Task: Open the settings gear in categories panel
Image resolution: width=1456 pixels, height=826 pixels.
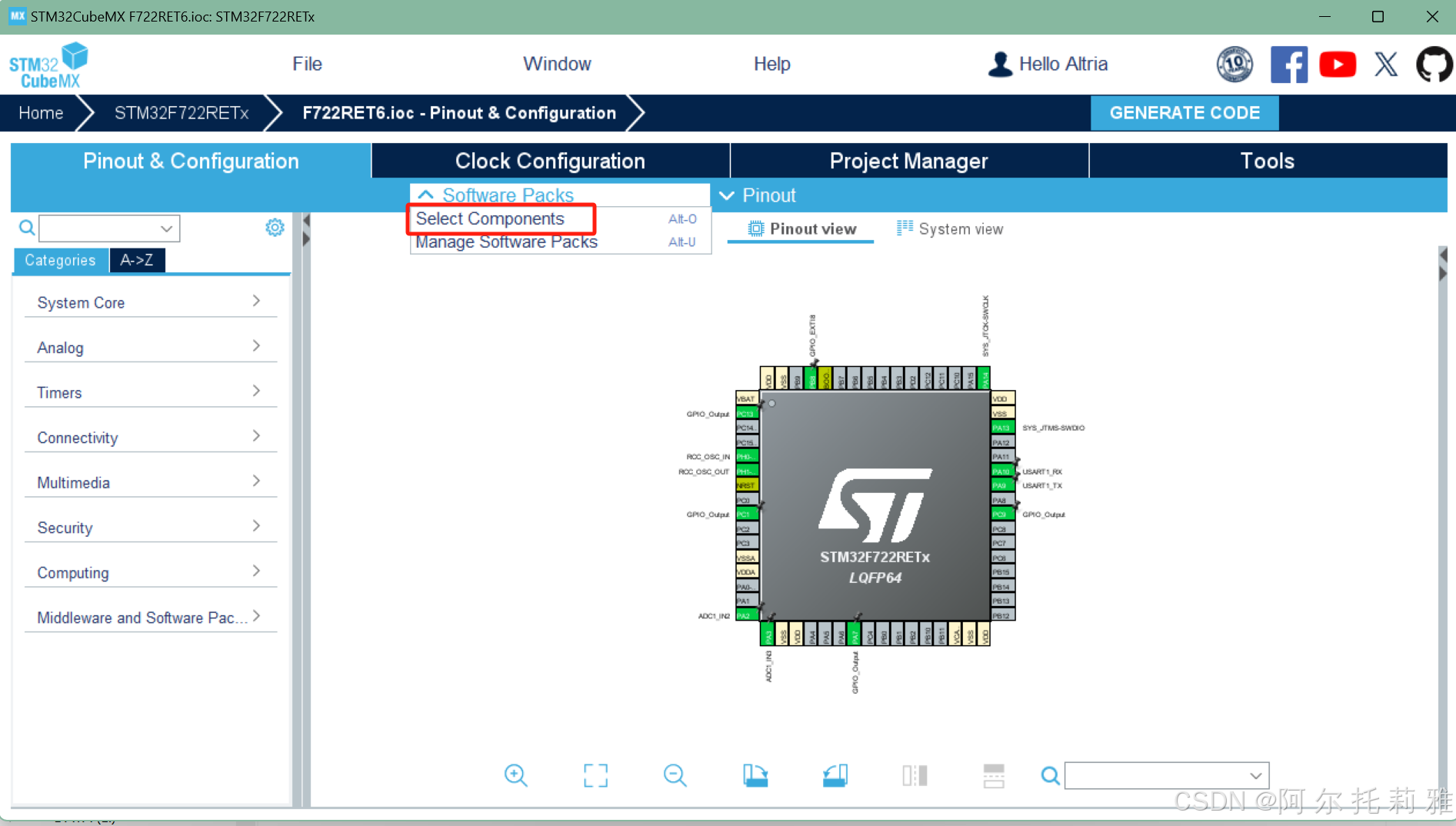Action: 275,228
